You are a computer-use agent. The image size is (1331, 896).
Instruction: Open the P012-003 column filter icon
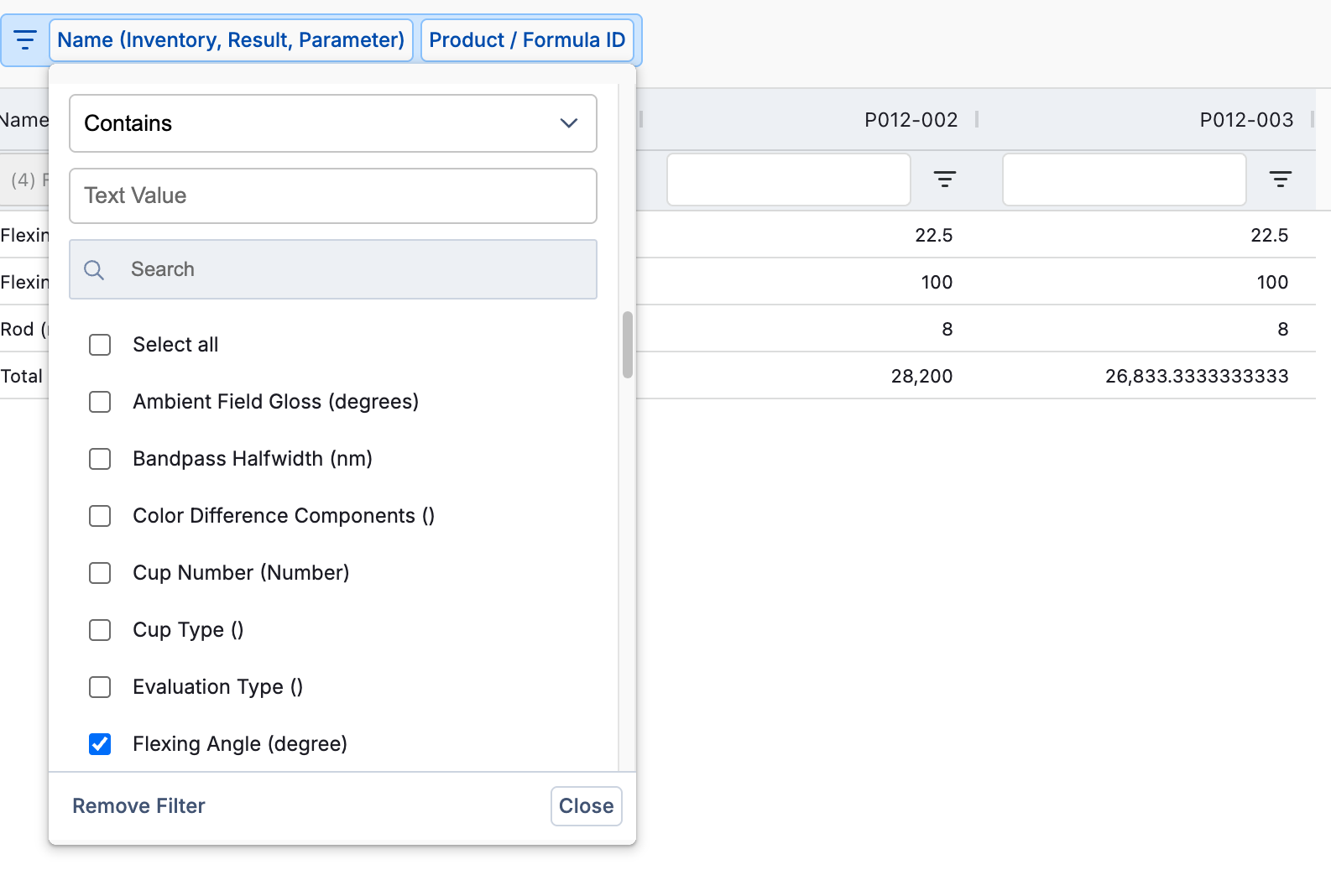[1280, 179]
